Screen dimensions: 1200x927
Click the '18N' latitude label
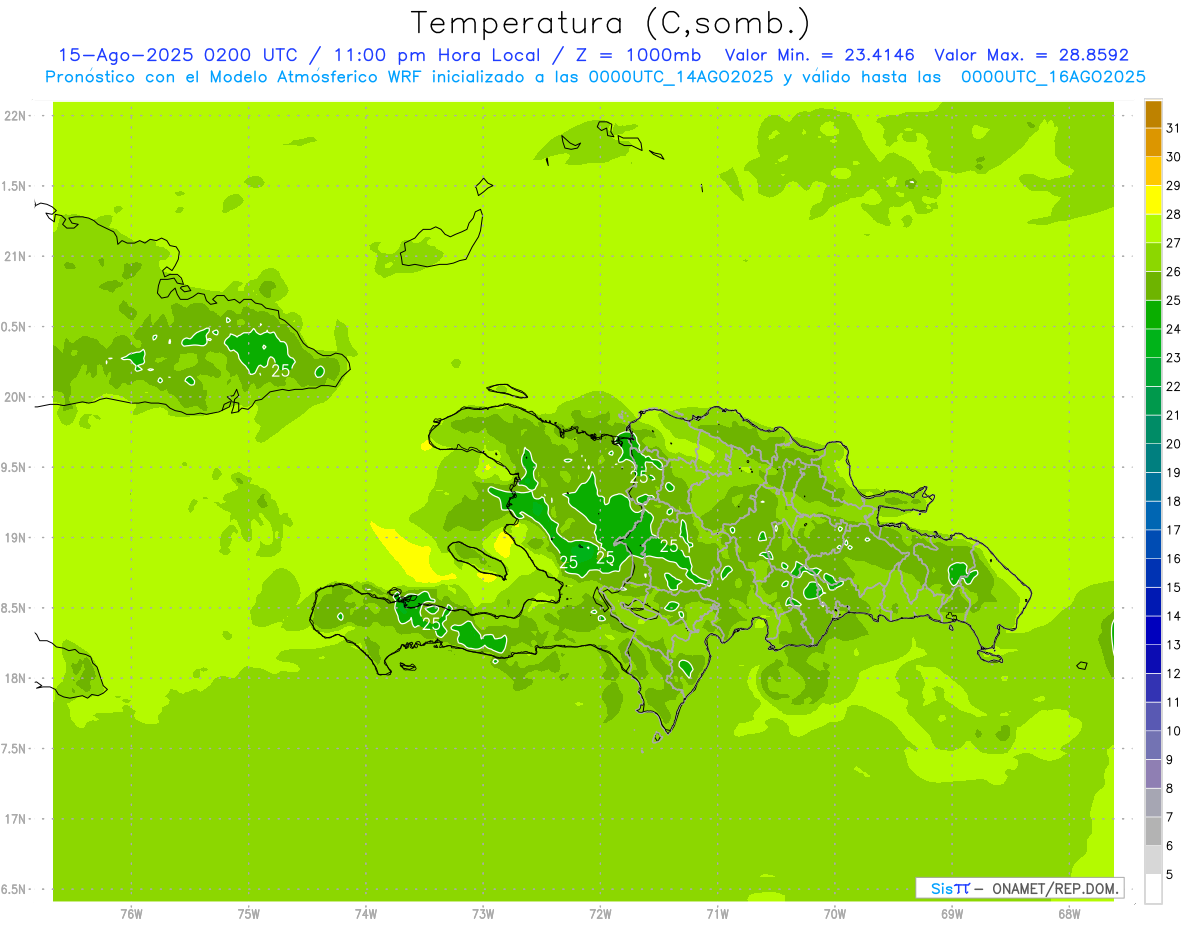click(15, 679)
